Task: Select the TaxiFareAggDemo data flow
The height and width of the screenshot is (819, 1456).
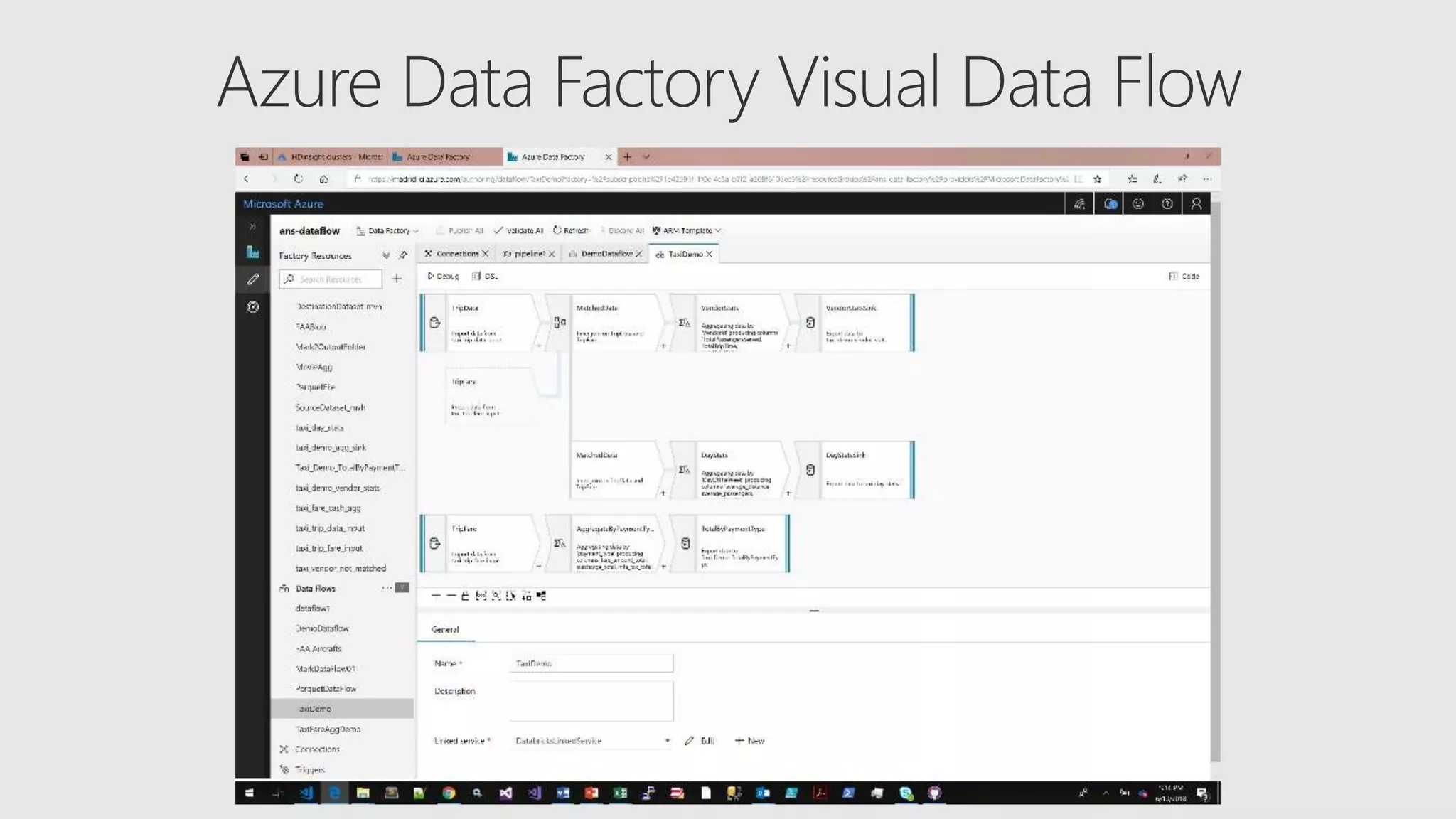Action: (x=328, y=729)
